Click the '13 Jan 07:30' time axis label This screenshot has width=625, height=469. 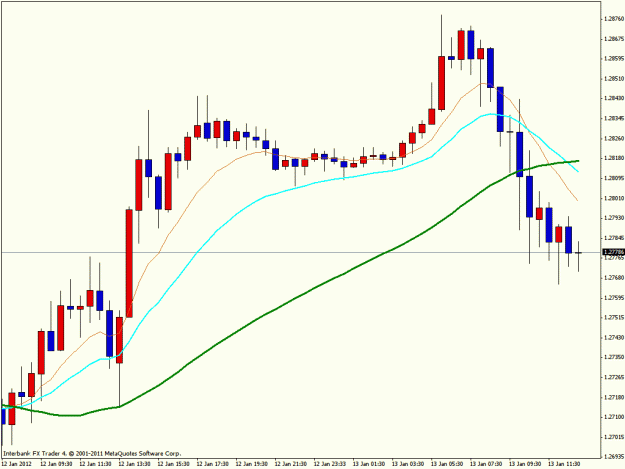click(486, 464)
